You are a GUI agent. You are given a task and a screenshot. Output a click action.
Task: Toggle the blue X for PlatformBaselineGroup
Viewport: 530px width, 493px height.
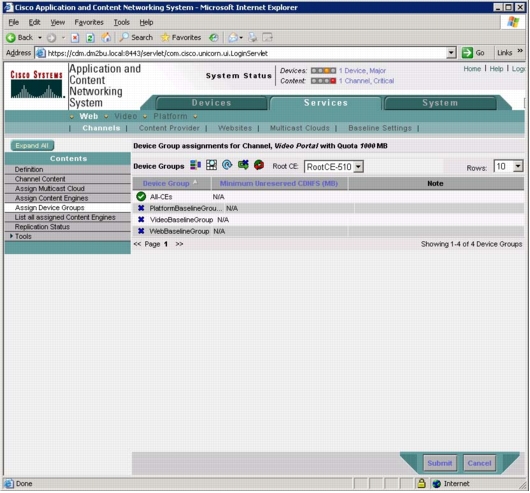coord(141,208)
